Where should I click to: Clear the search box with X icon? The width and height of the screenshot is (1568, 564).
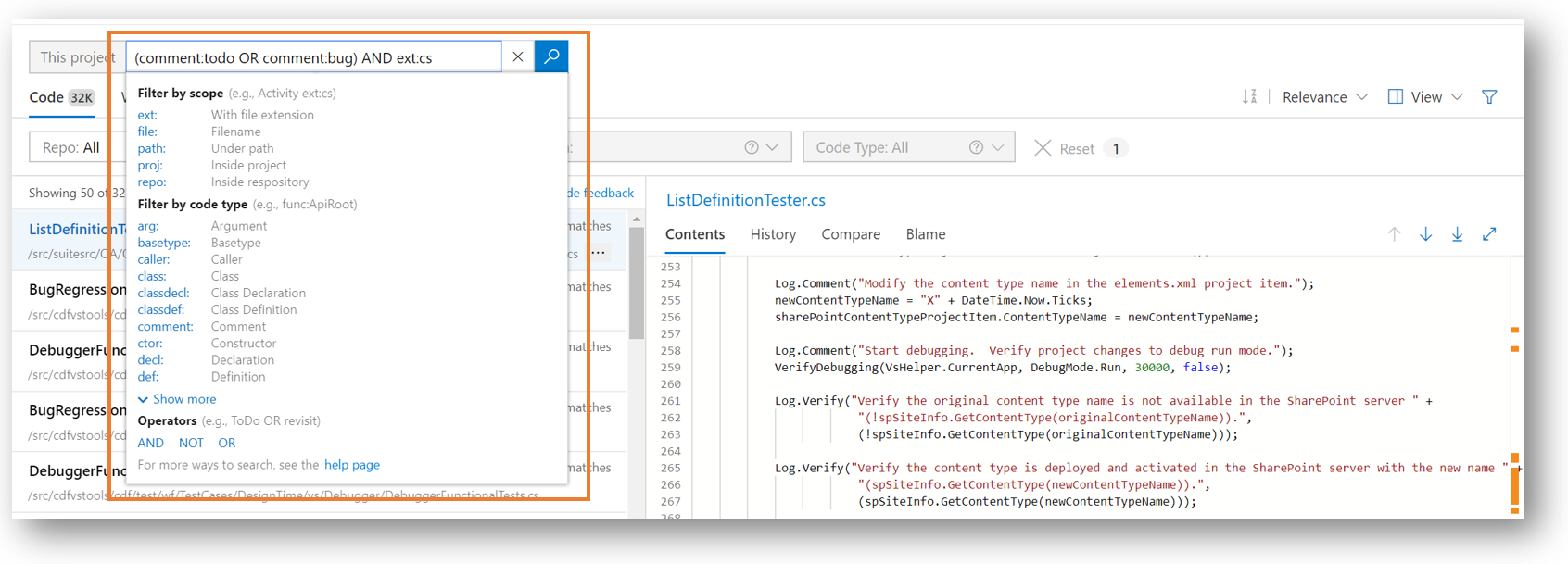pyautogui.click(x=518, y=56)
